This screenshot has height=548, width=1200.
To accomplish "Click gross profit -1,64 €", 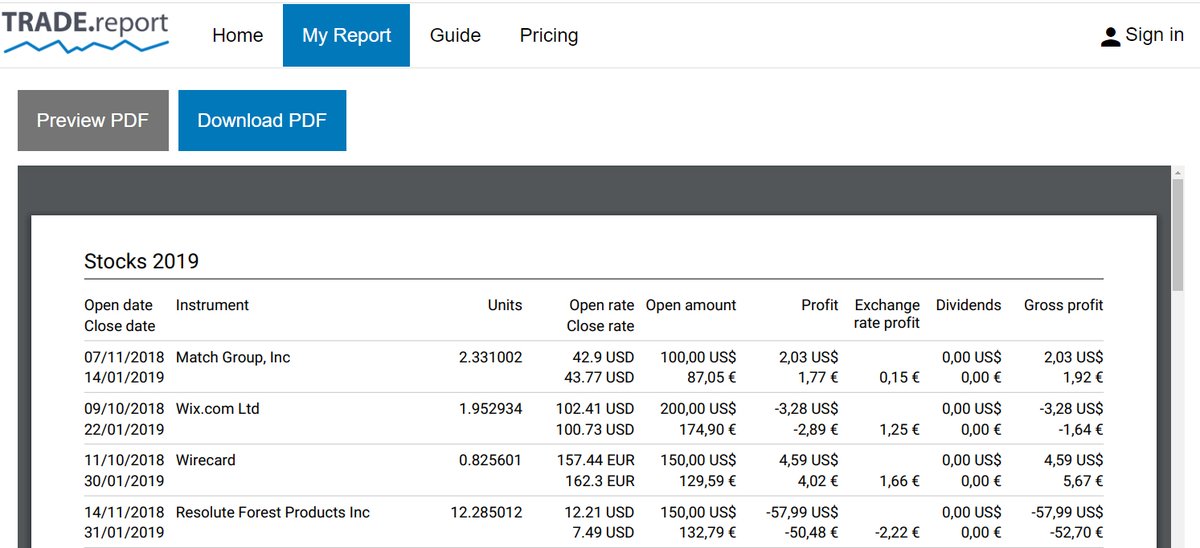I will (1080, 429).
